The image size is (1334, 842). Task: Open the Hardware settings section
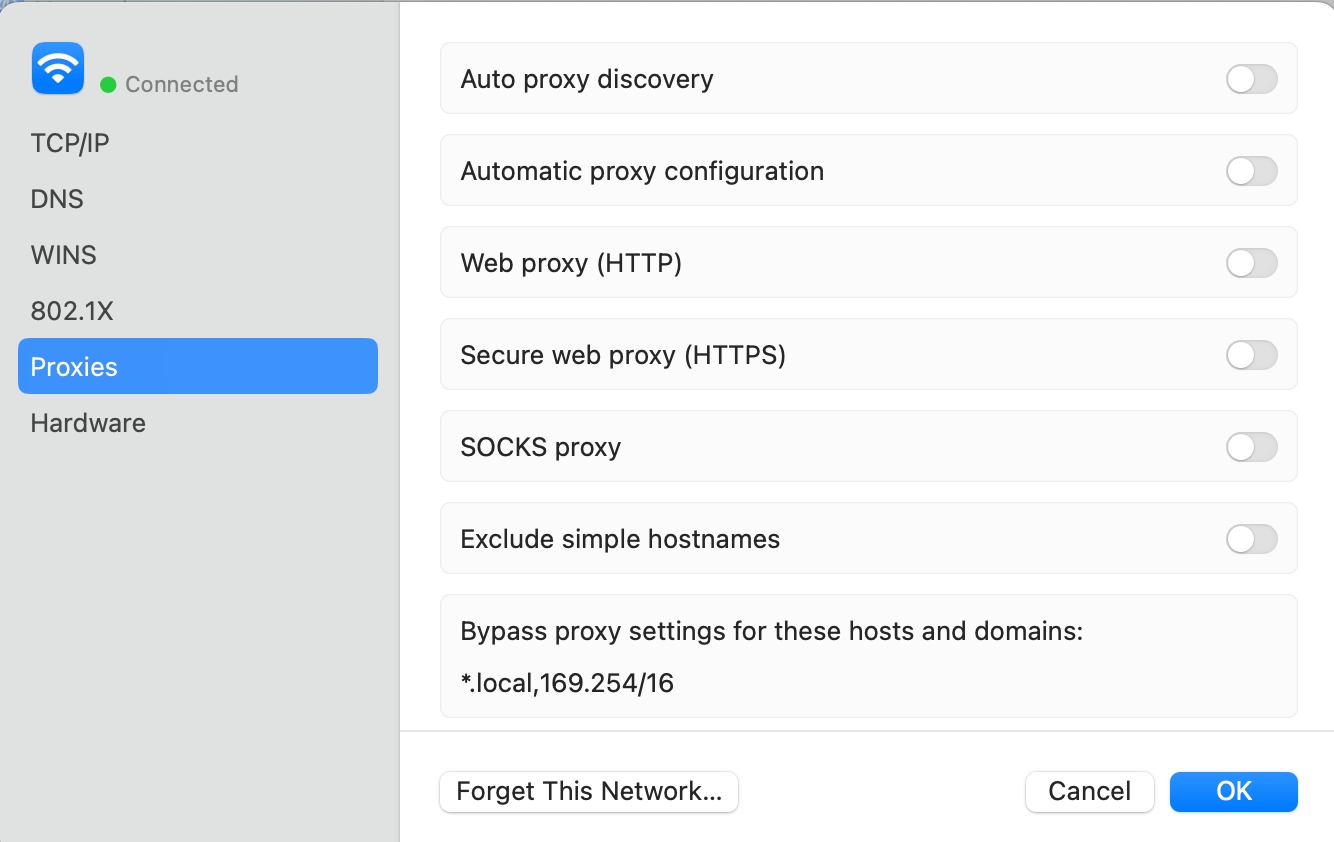pyautogui.click(x=88, y=423)
